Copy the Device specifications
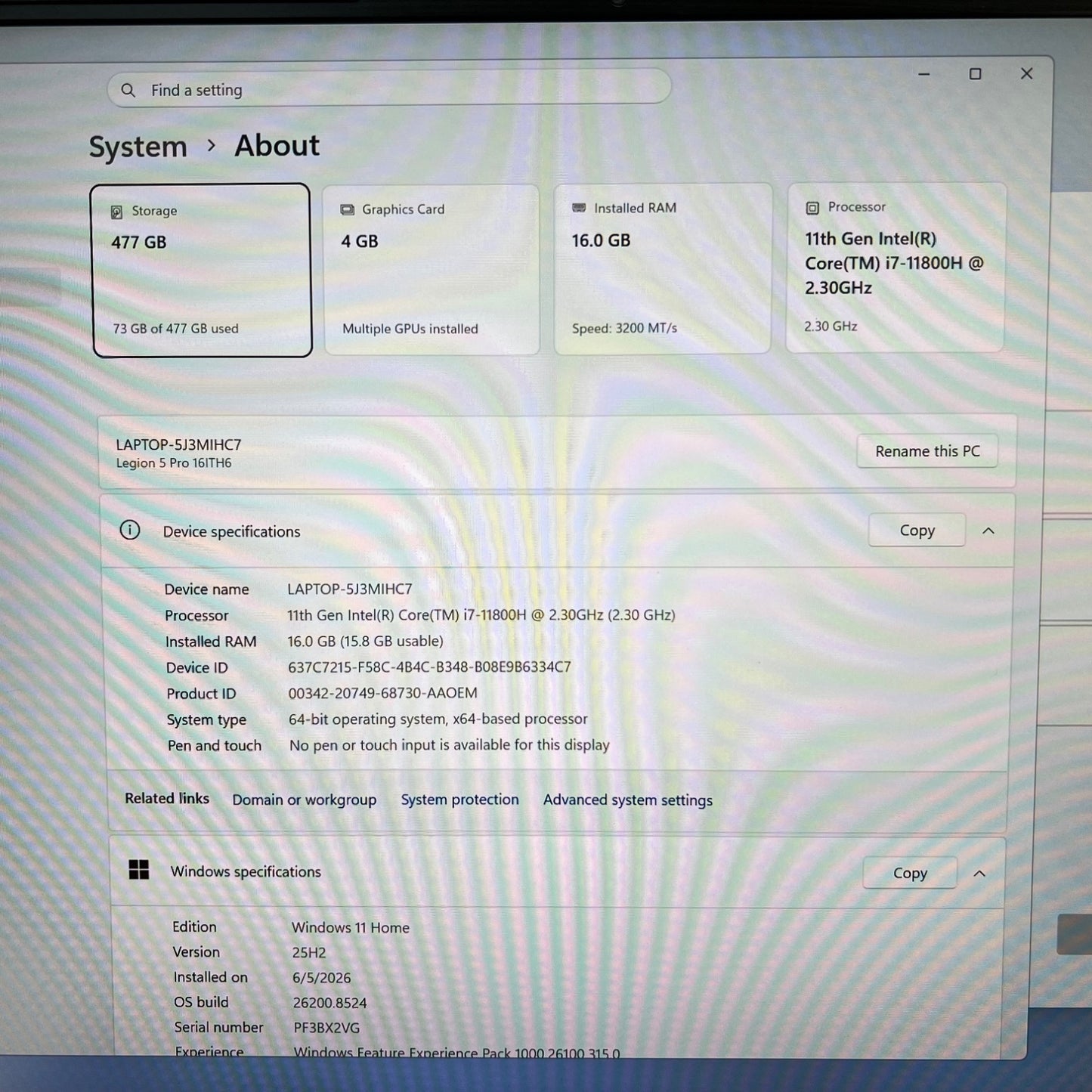The image size is (1092, 1092). (x=917, y=531)
